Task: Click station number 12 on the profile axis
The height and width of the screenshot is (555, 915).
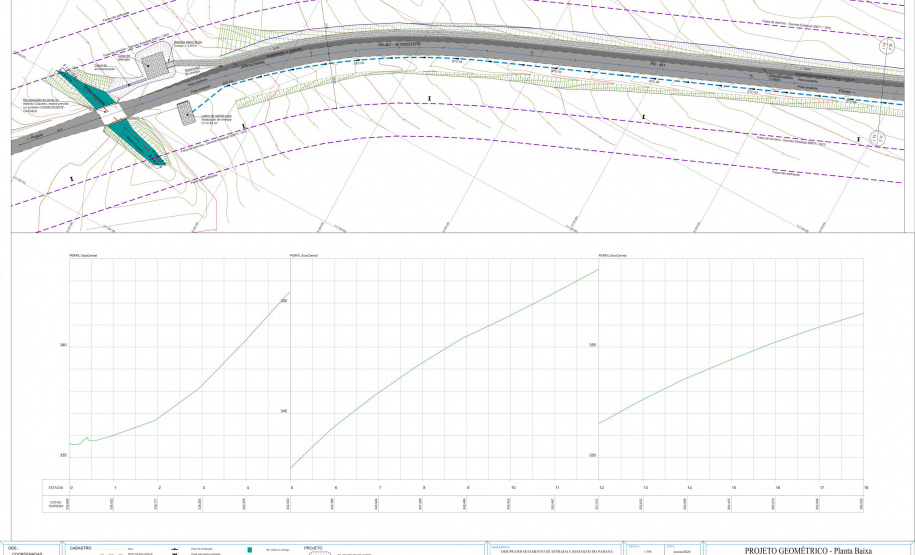Action: (x=601, y=487)
